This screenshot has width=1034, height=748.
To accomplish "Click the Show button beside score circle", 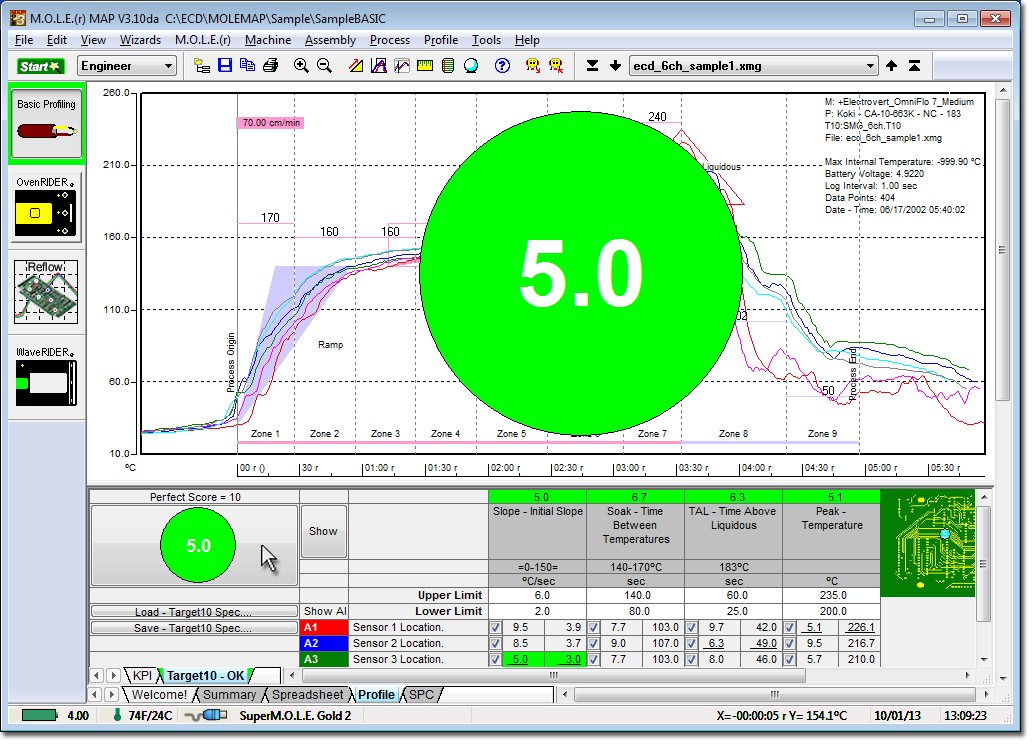I will [323, 532].
